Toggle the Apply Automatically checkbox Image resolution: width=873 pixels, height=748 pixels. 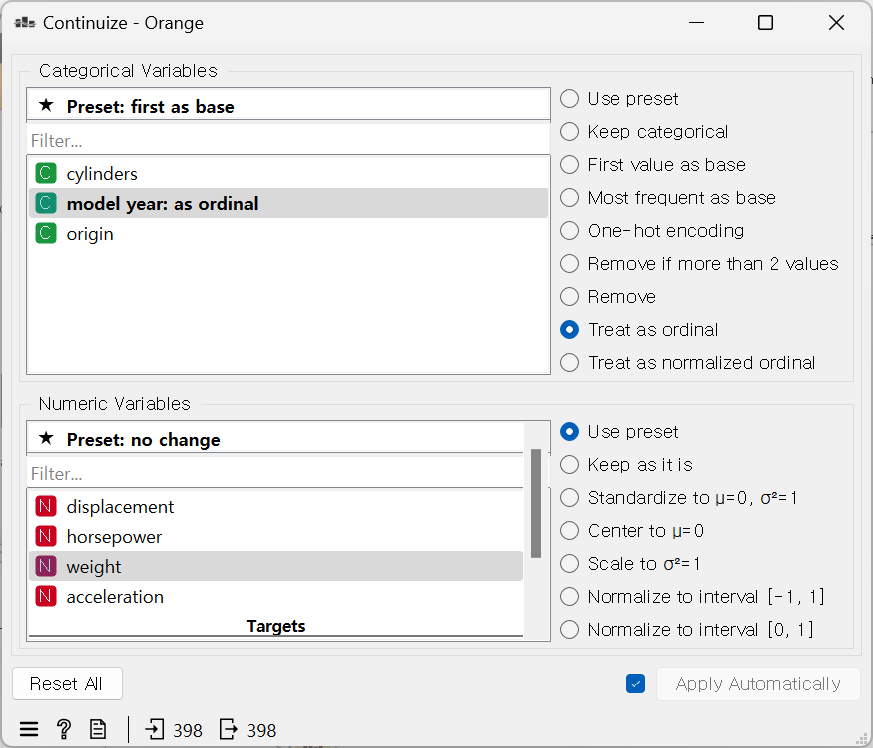pyautogui.click(x=635, y=683)
